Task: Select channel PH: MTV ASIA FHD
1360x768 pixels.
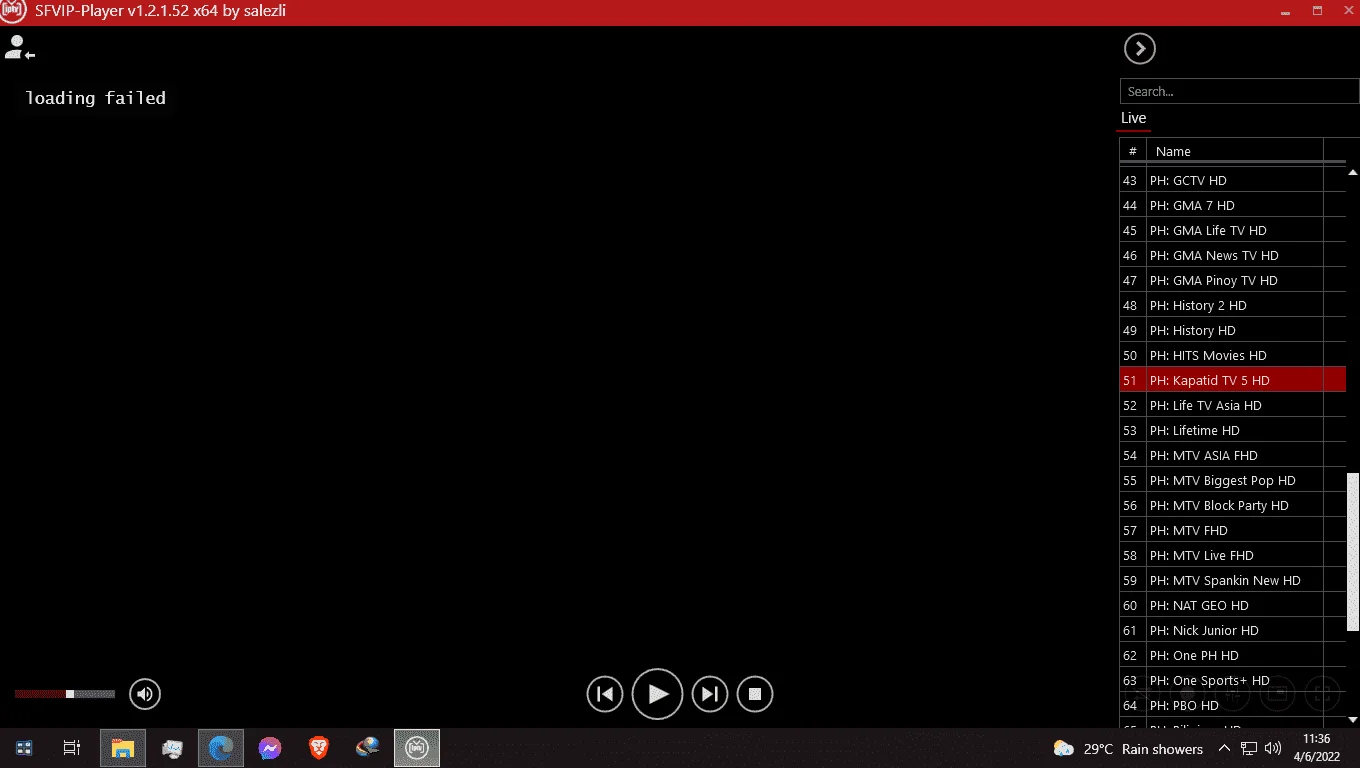Action: click(x=1233, y=456)
